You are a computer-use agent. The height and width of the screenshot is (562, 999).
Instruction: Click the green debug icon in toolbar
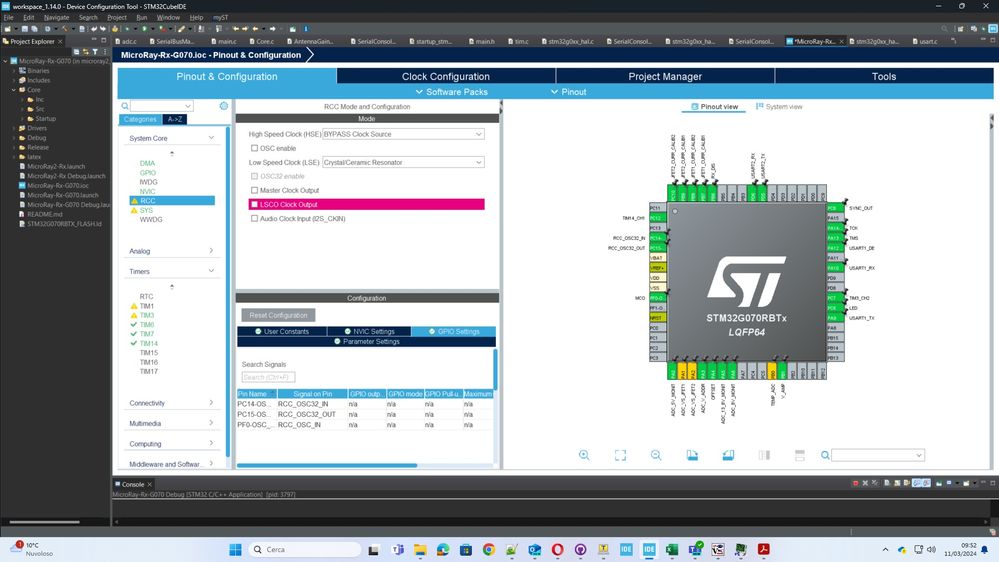point(127,29)
